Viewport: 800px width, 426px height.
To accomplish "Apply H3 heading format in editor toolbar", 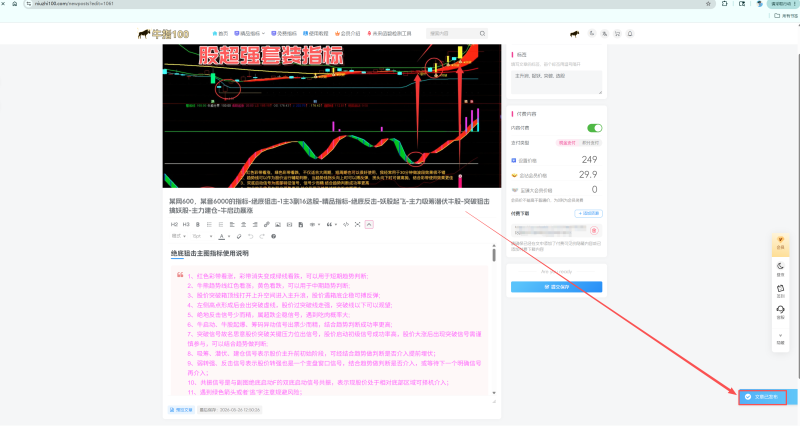I will click(186, 224).
